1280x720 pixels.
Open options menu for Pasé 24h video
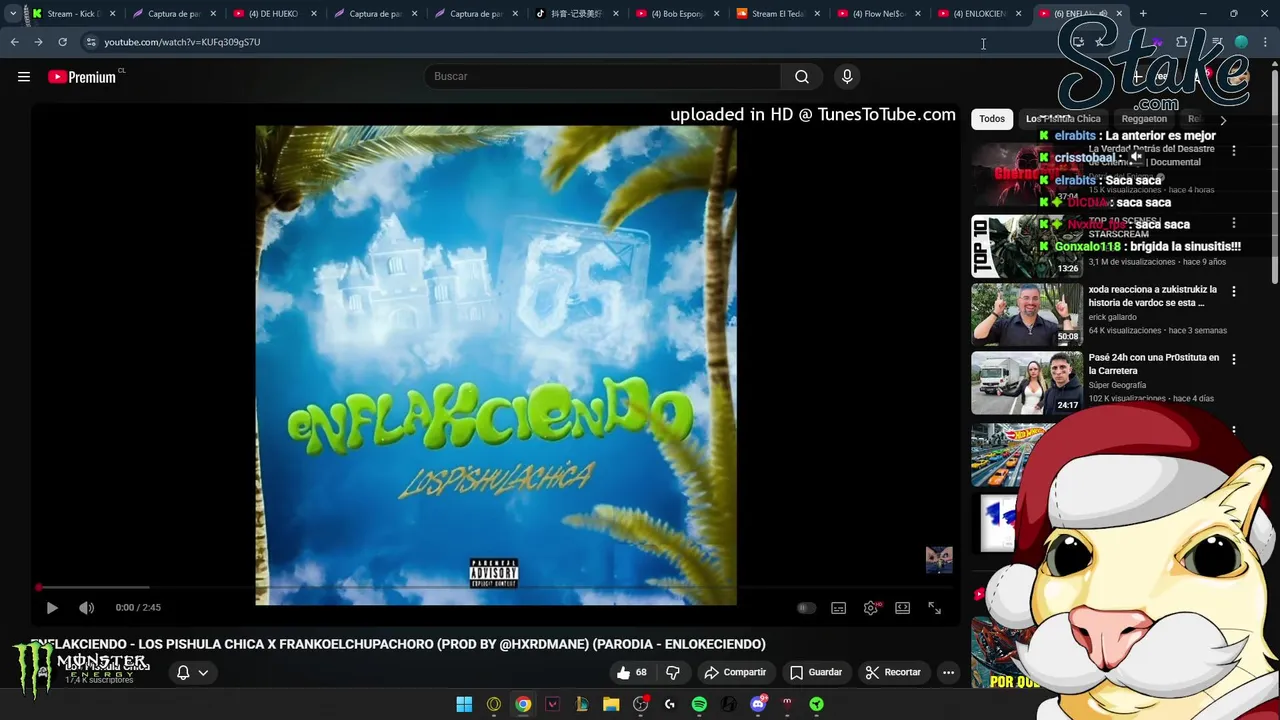pos(1233,359)
